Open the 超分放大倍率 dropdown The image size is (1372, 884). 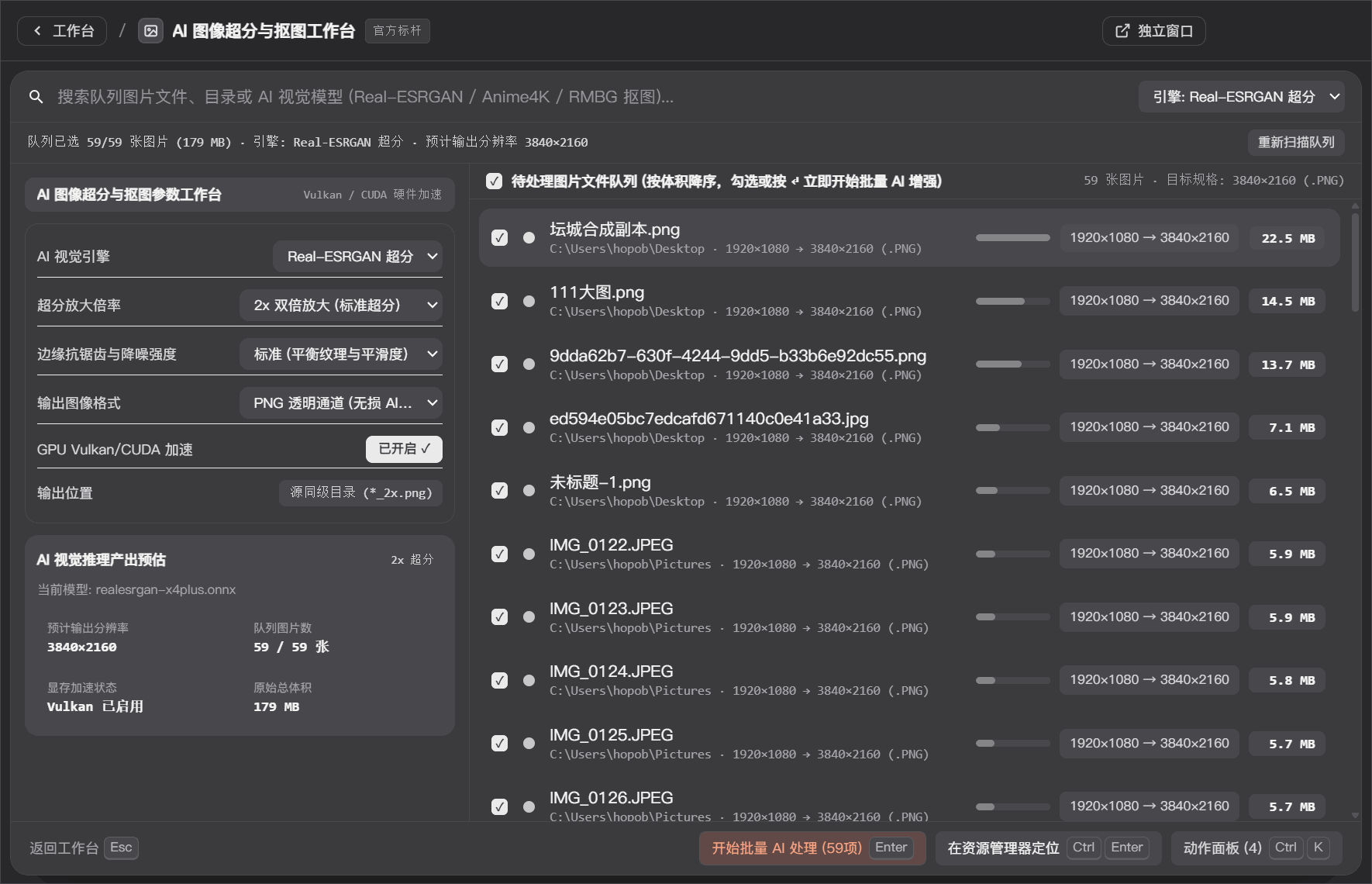(341, 306)
